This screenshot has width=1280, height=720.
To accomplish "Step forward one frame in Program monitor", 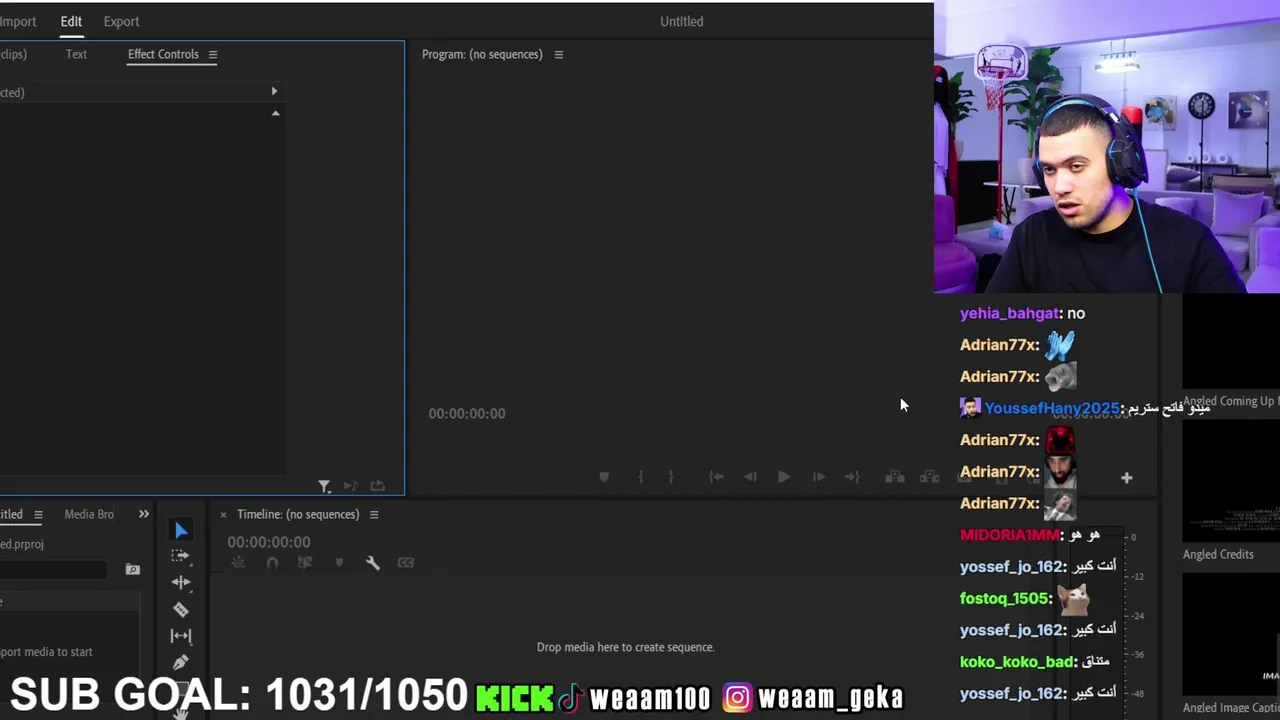I will [818, 477].
